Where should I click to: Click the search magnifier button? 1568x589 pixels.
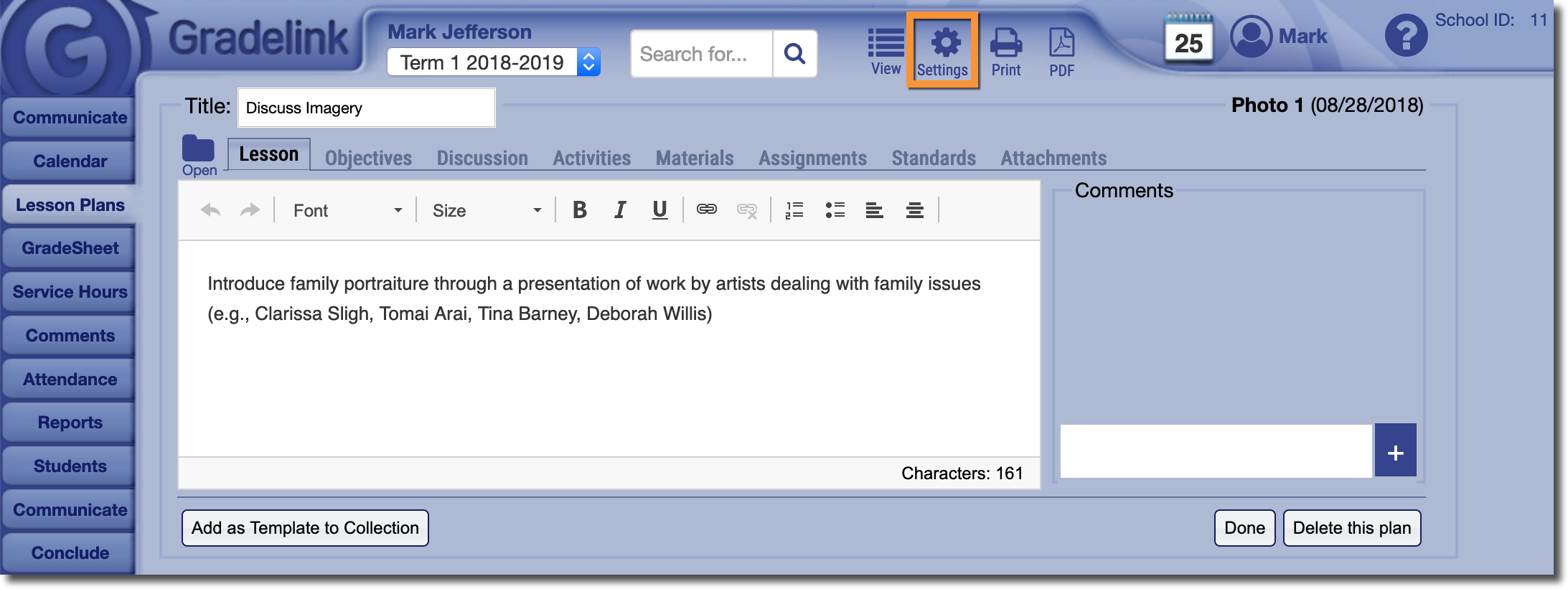pyautogui.click(x=794, y=54)
